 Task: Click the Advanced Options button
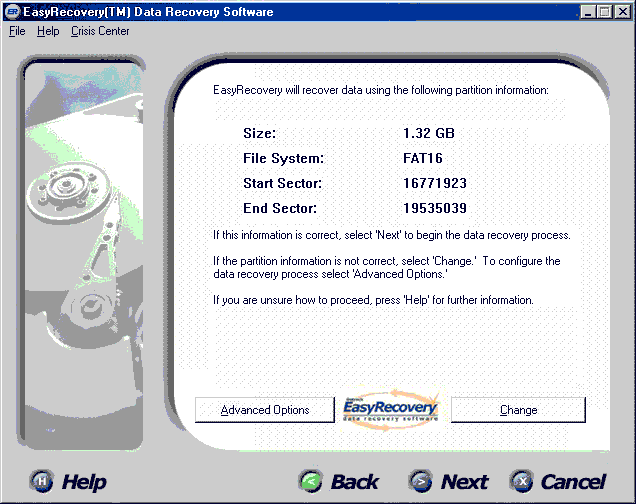coord(265,410)
